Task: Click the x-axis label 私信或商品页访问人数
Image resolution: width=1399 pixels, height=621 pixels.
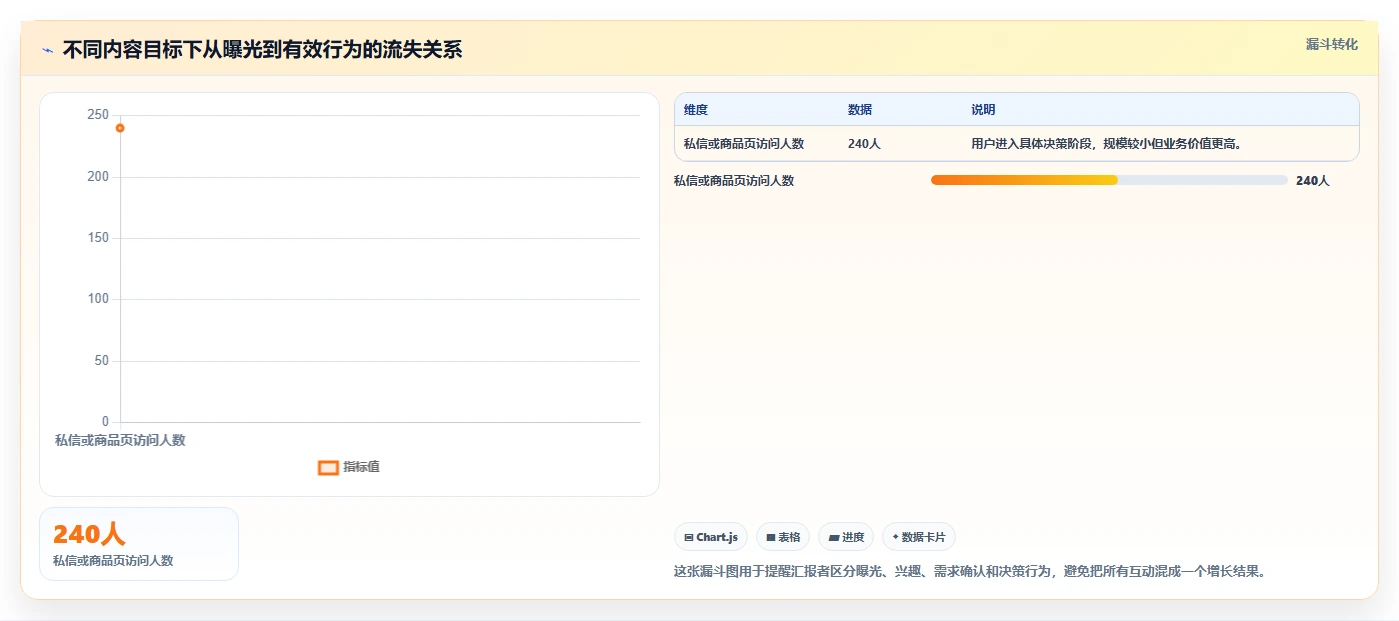Action: (x=120, y=440)
